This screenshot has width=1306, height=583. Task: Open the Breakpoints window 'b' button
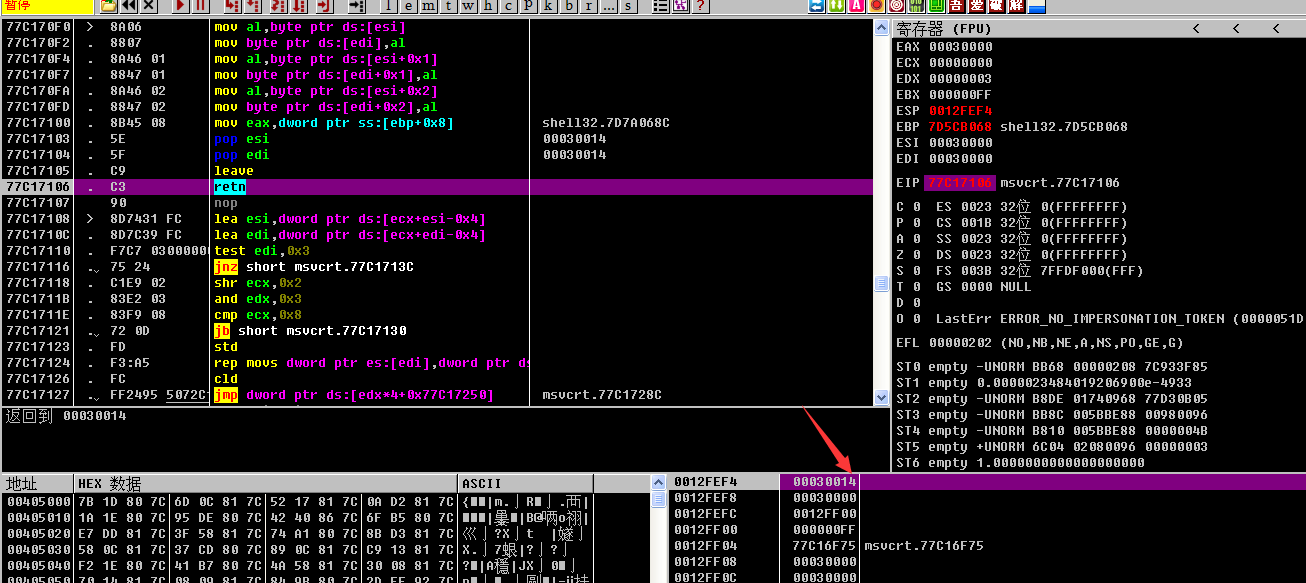[568, 6]
